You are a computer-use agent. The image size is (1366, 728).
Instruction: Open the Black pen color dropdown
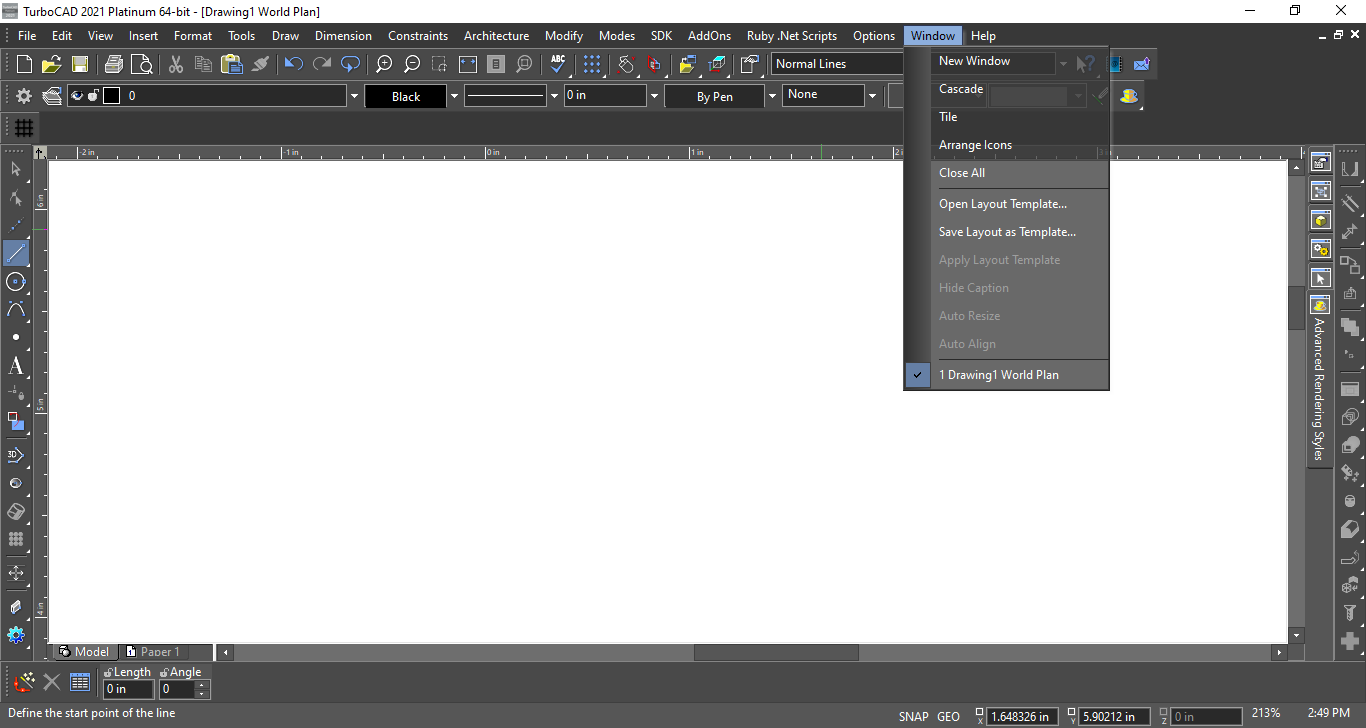[x=454, y=97]
